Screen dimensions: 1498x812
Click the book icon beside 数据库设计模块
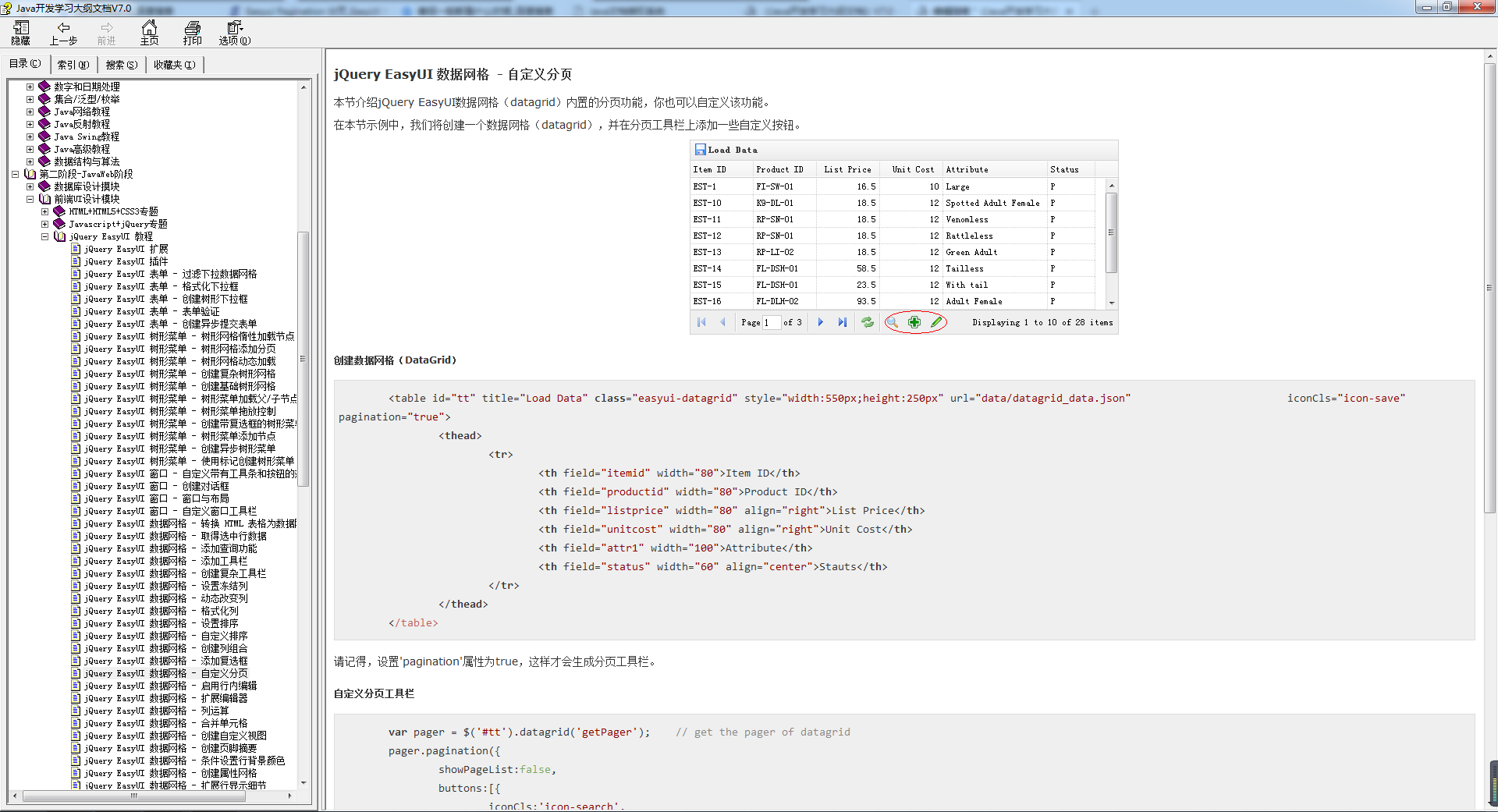44,186
